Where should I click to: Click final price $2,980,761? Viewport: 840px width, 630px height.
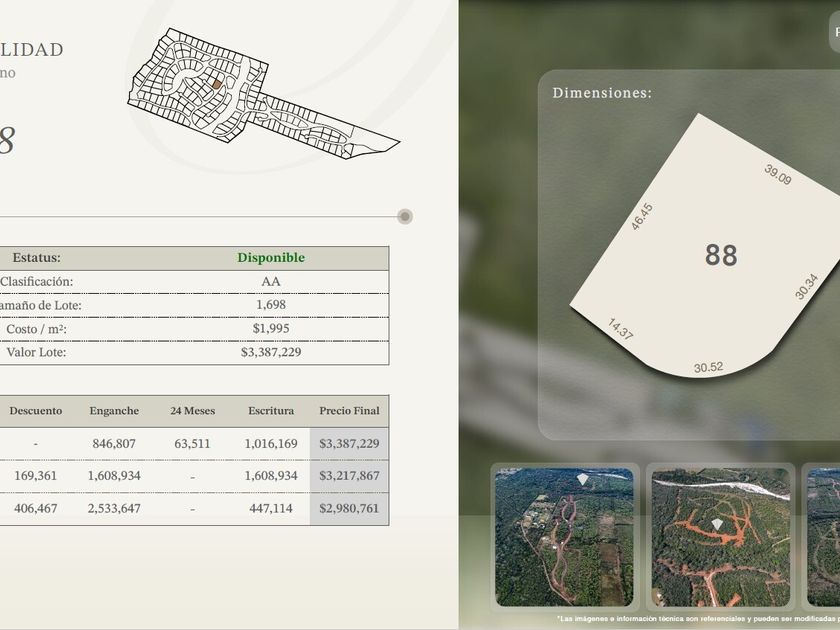tap(349, 508)
